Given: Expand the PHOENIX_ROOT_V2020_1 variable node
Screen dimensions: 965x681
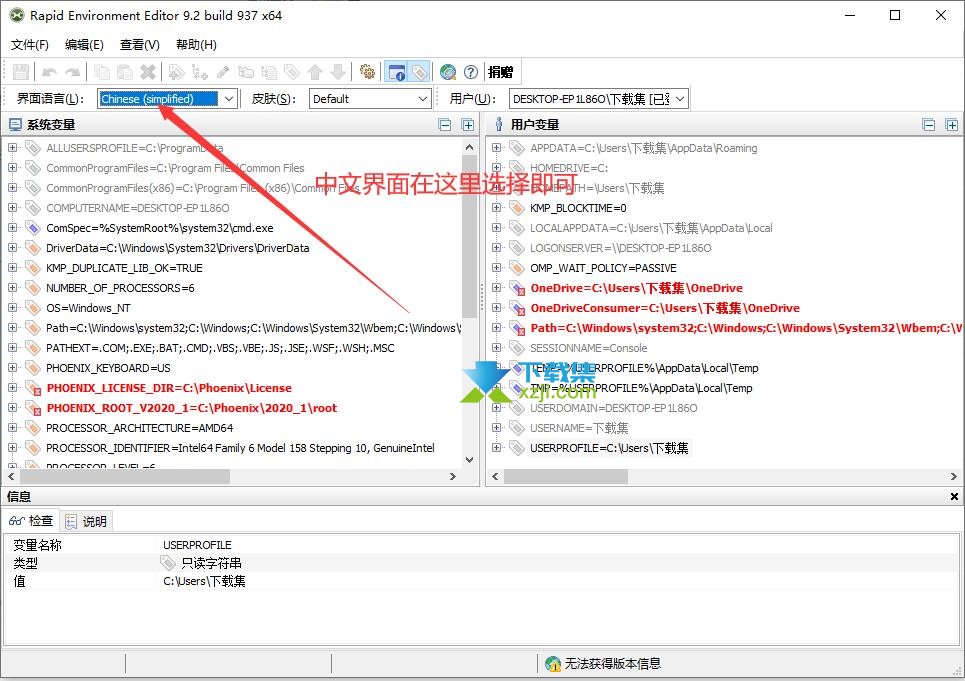Looking at the screenshot, I should click(x=12, y=408).
